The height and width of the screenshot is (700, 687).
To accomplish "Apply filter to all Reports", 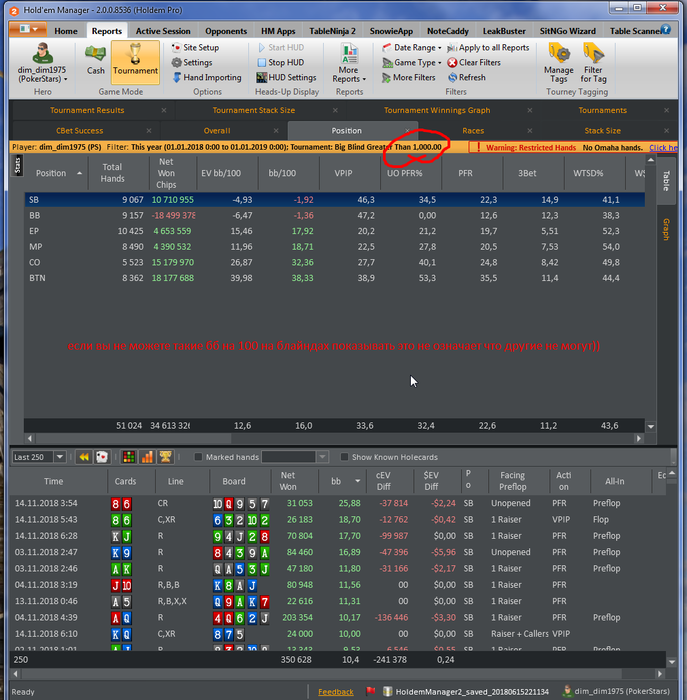I will tap(488, 47).
